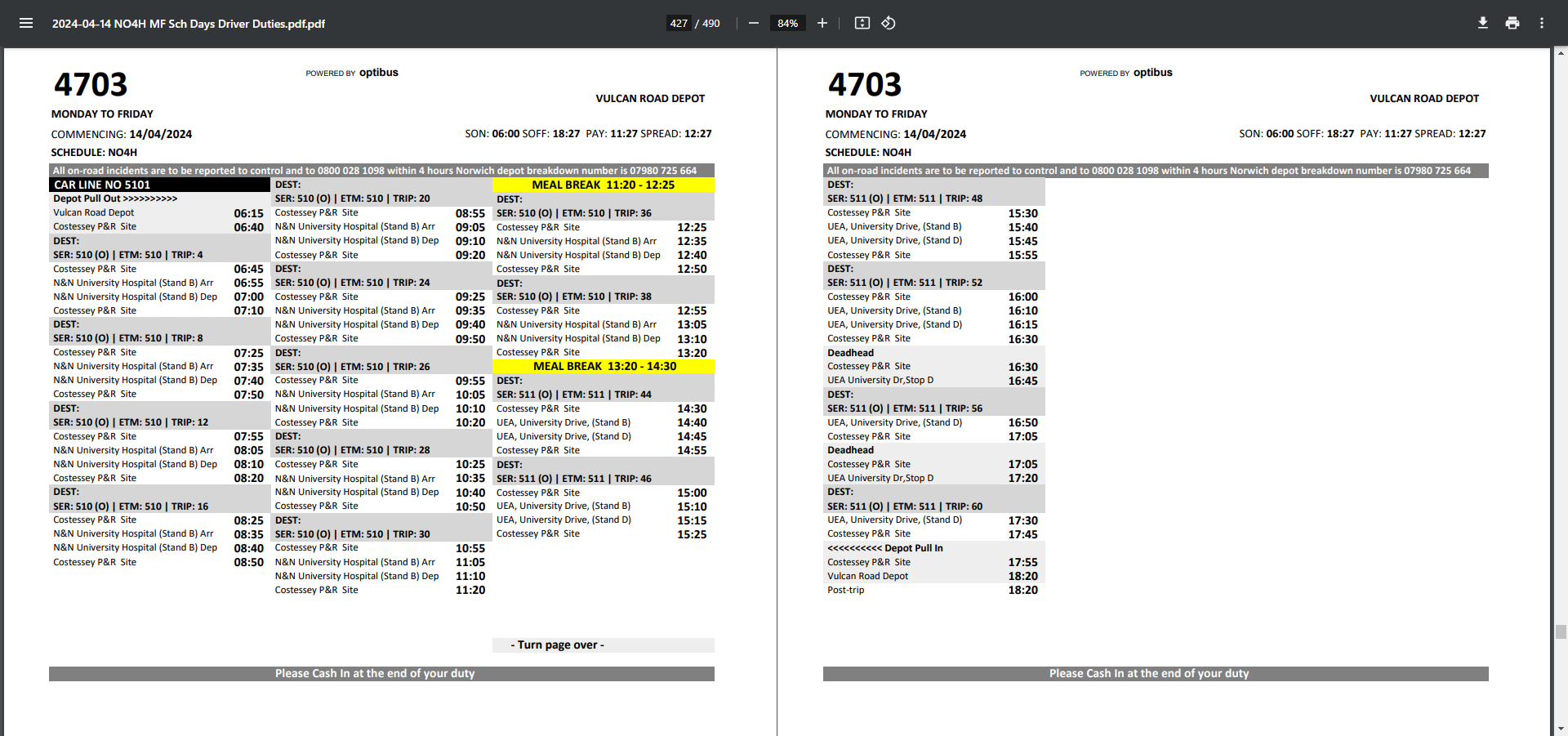Click the 84% zoom level field
This screenshot has width=1568, height=736.
(787, 23)
